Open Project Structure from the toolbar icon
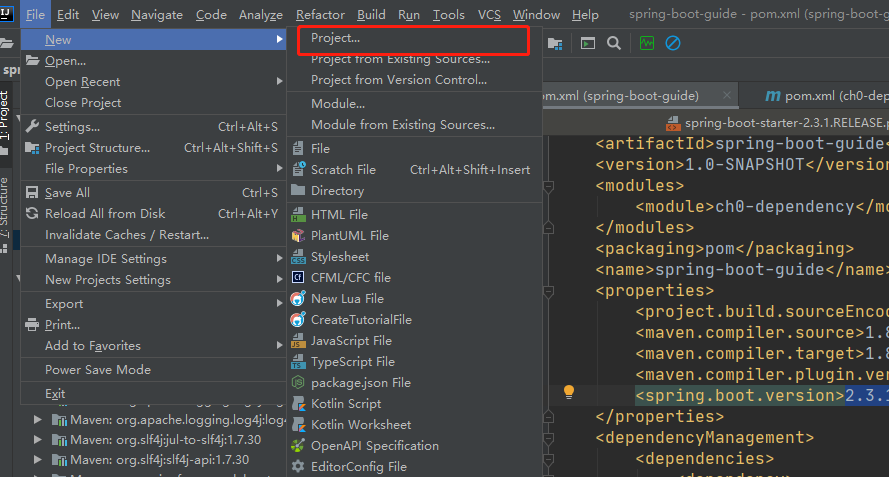The image size is (889, 477). 554,43
